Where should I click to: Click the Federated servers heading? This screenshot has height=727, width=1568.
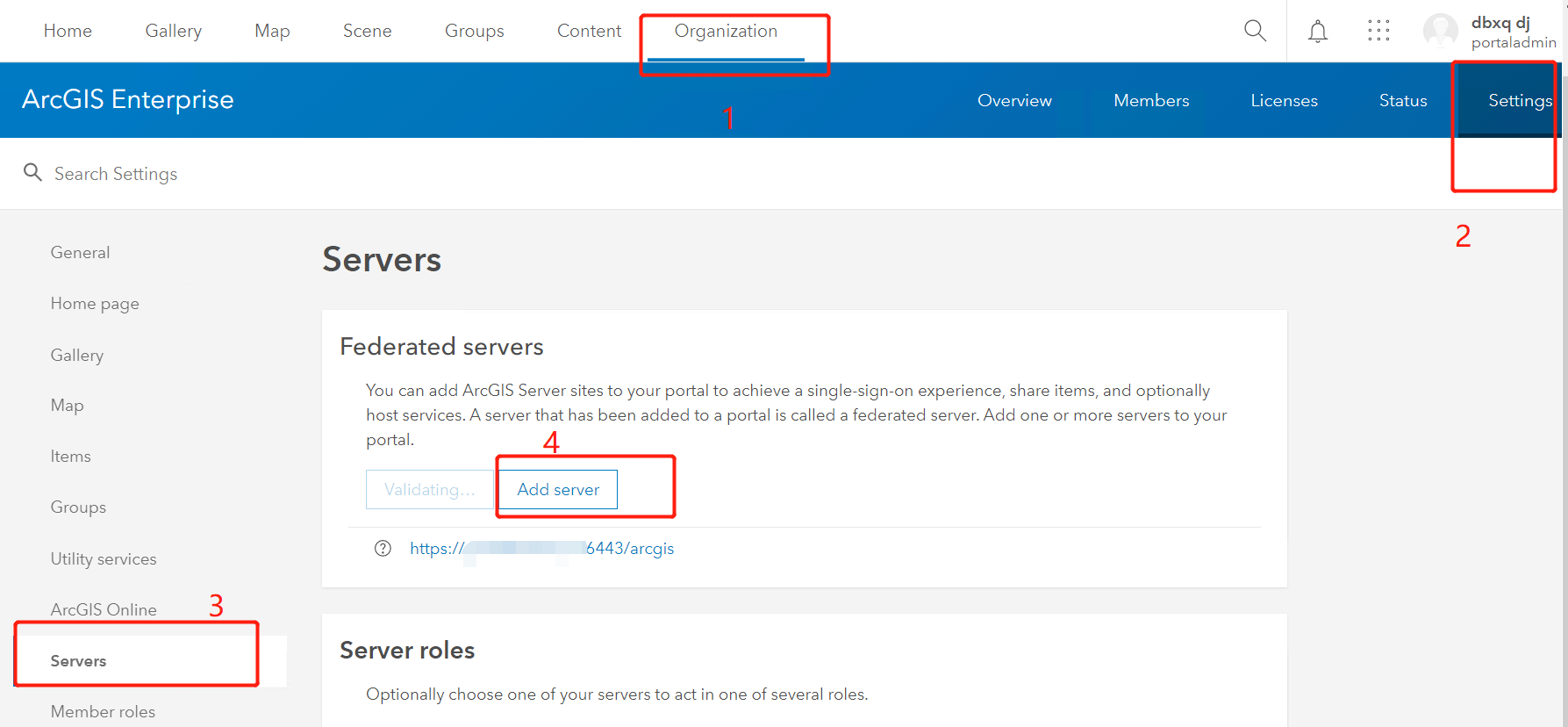tap(441, 347)
